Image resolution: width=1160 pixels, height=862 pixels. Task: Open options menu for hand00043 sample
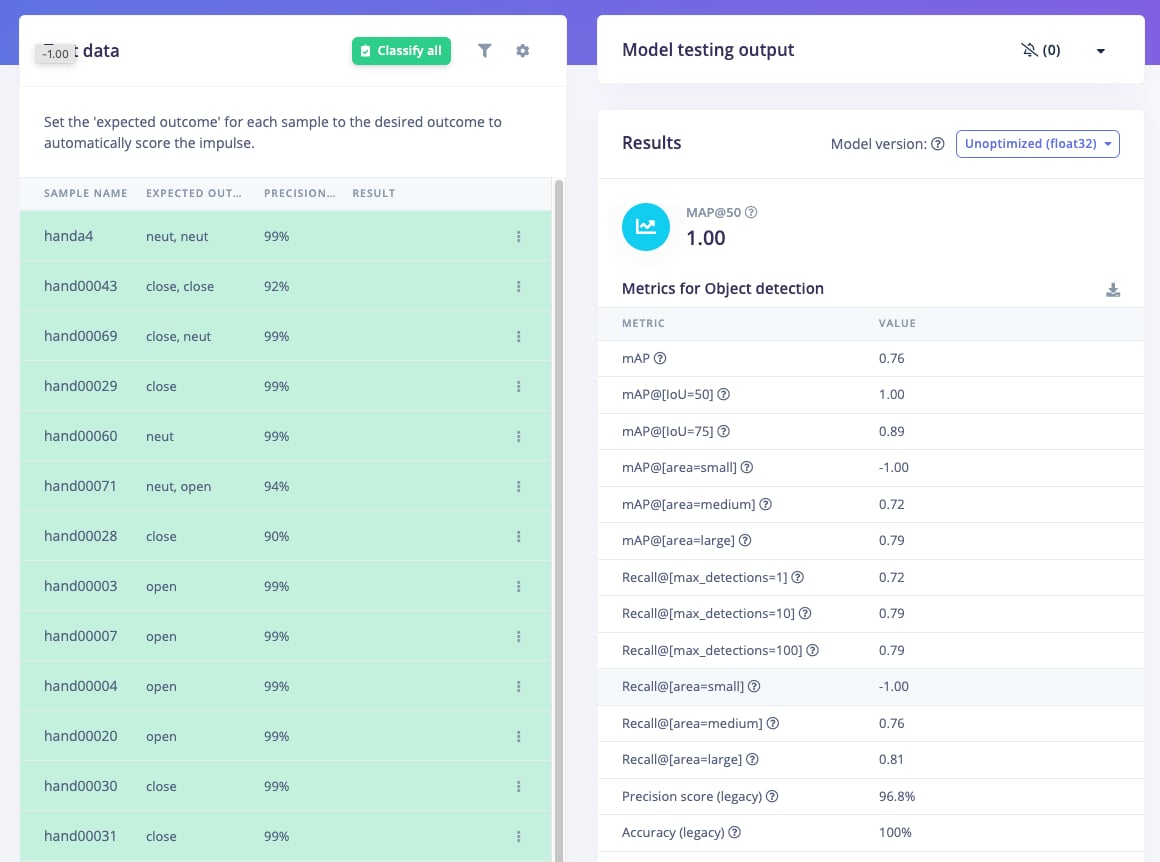(x=519, y=286)
